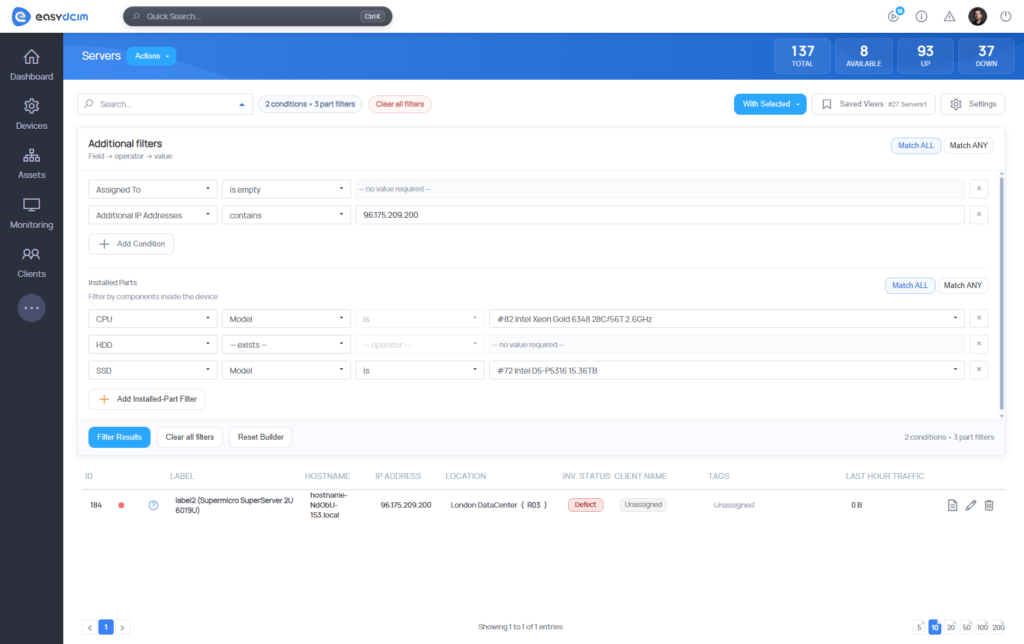1024x644 pixels.
Task: Remove the Additional IP Addresses condition row
Action: 979,214
